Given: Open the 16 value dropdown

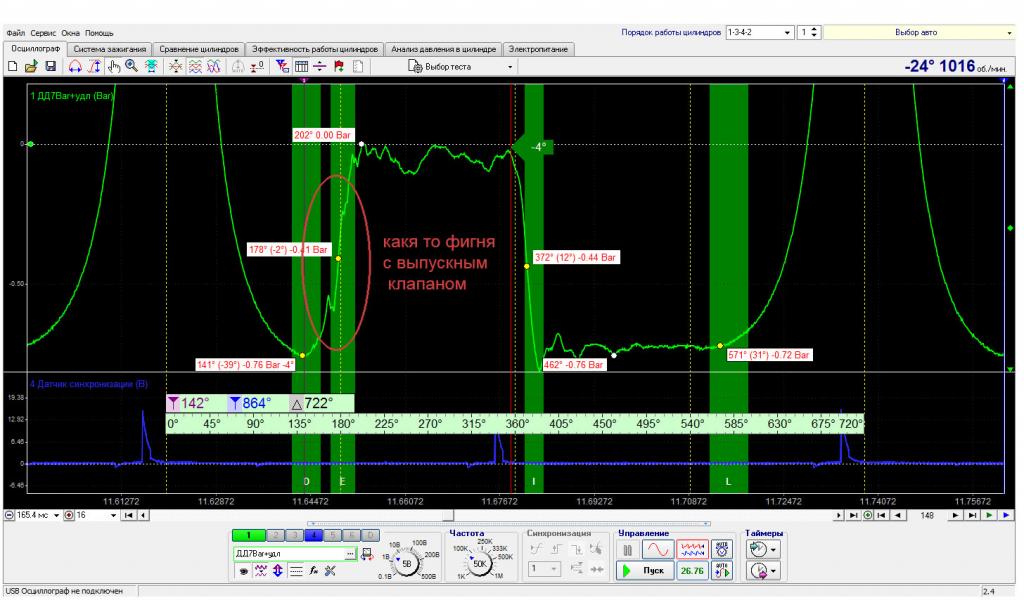Looking at the screenshot, I should coord(95,516).
